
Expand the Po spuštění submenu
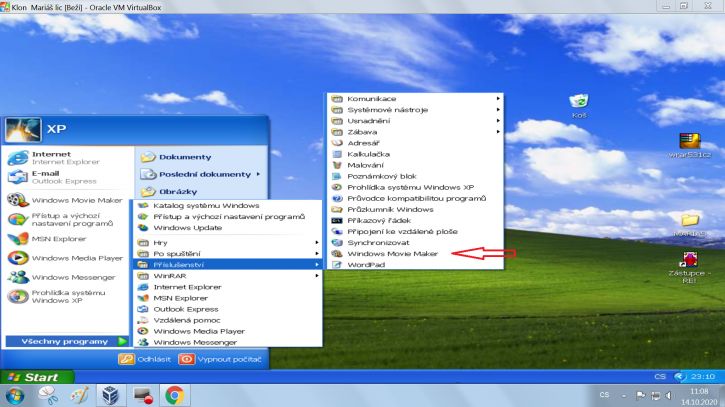[227, 253]
